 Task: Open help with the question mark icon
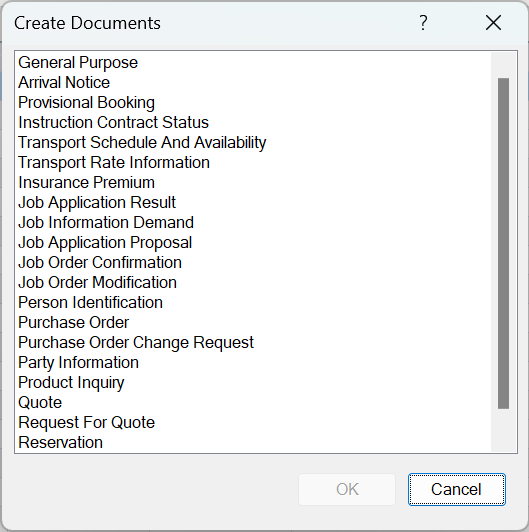[423, 23]
